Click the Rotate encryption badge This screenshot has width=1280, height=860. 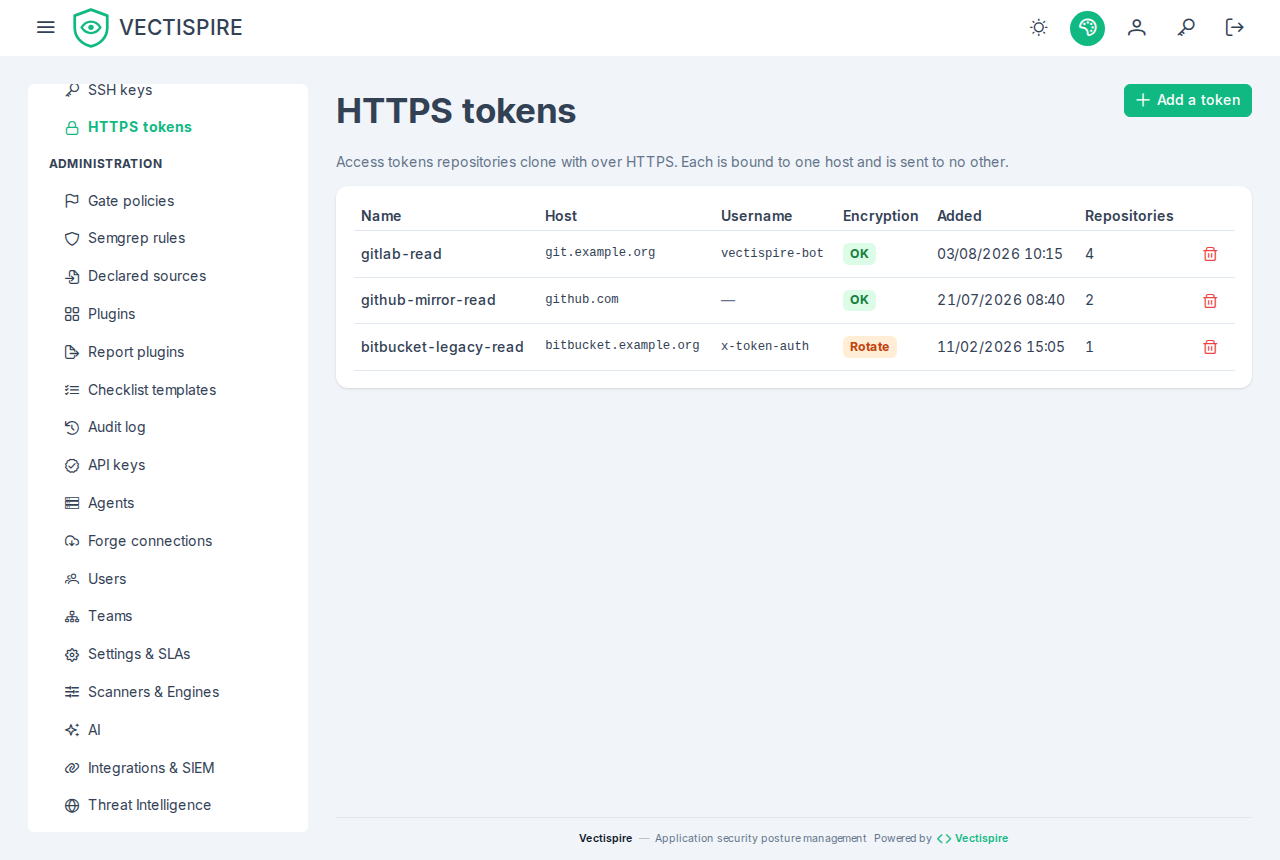coord(870,347)
